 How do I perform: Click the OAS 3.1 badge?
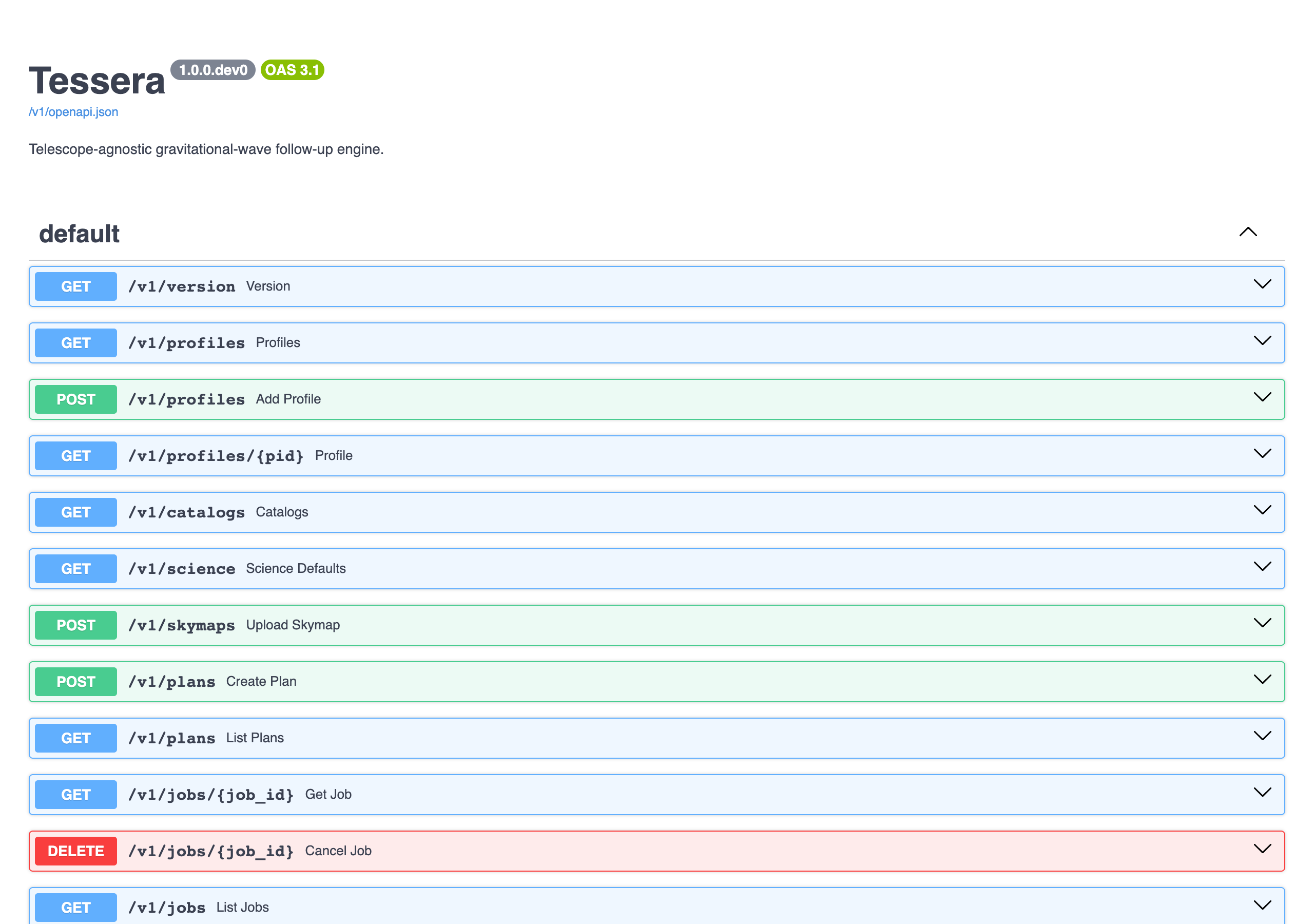pyautogui.click(x=293, y=70)
